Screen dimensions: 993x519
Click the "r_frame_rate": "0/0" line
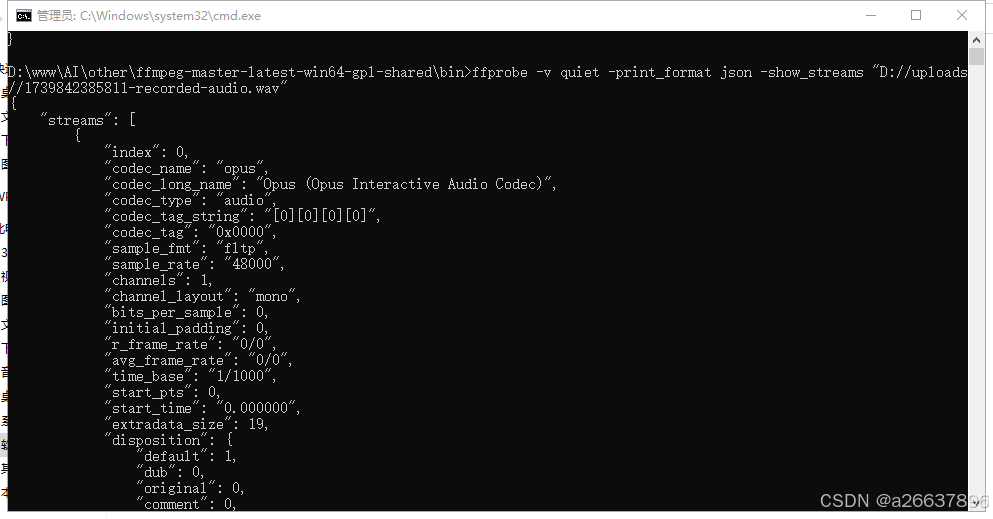click(x=190, y=344)
